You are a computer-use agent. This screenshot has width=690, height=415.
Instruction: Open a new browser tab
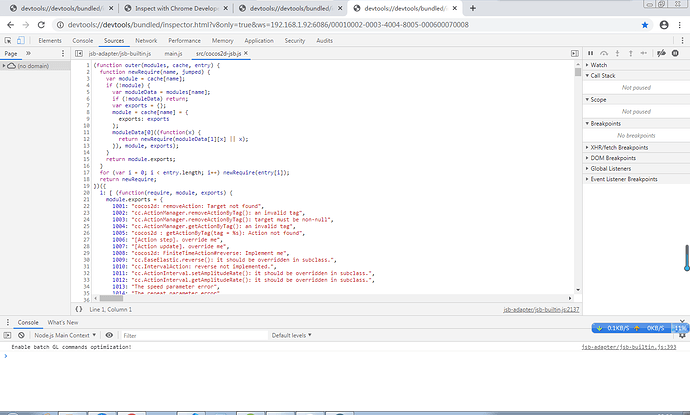(473, 8)
